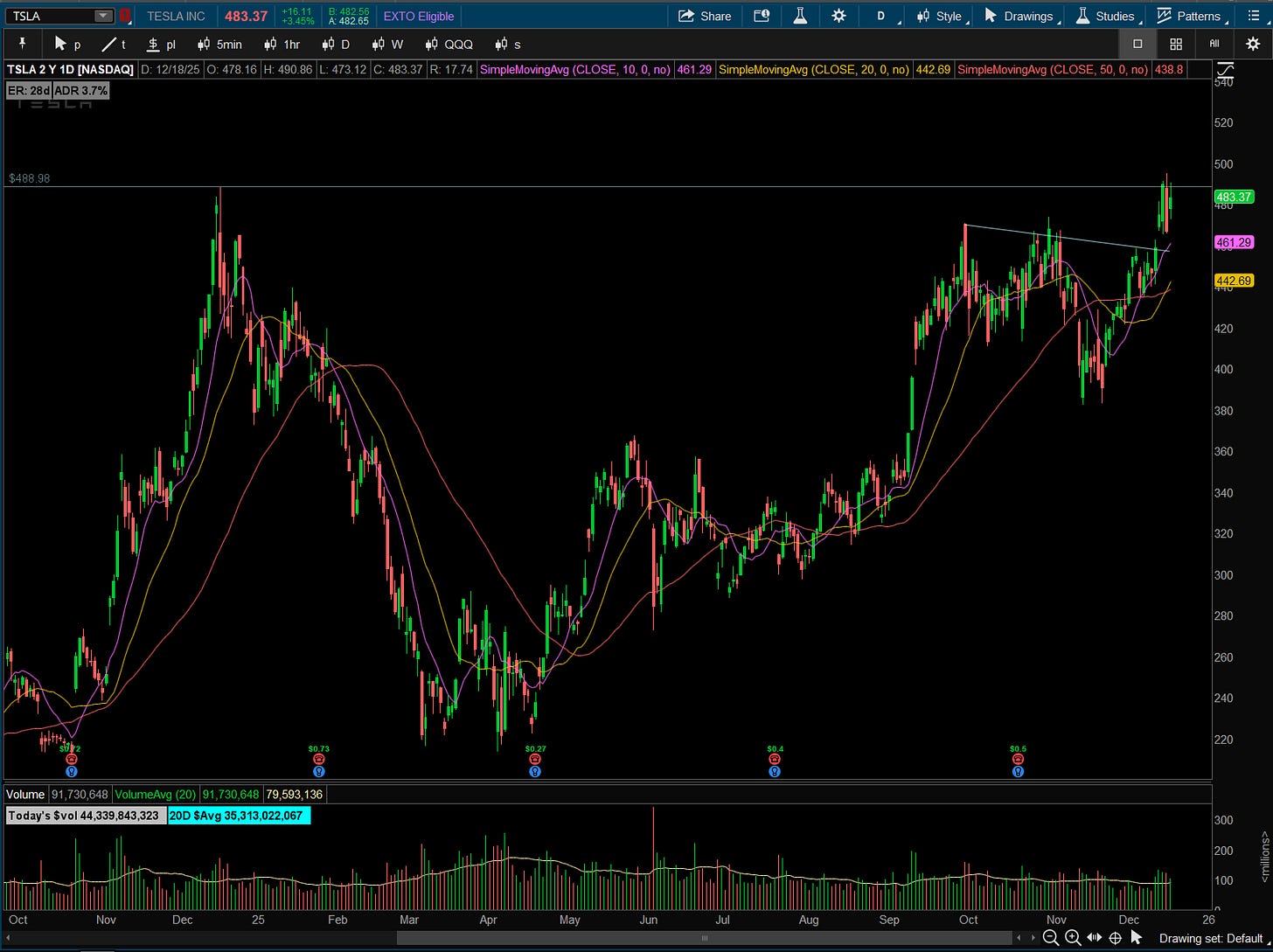Viewport: 1273px width, 952px height.
Task: Switch to the 5min chart shortcut
Action: (220, 44)
